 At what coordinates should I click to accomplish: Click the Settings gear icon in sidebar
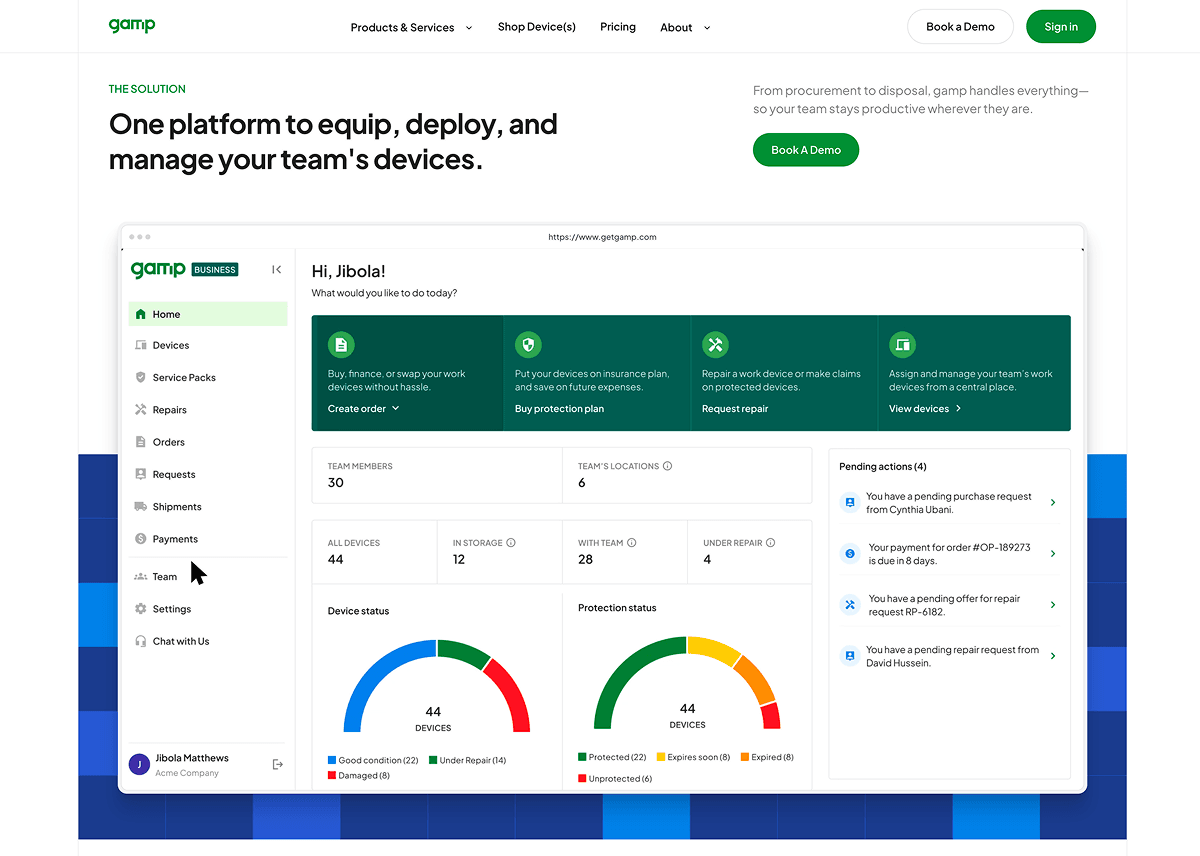pyautogui.click(x=141, y=609)
